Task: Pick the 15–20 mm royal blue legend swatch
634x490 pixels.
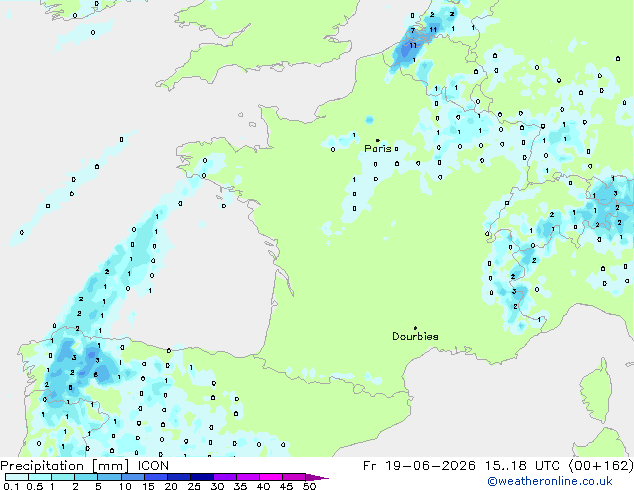Action: (155, 477)
